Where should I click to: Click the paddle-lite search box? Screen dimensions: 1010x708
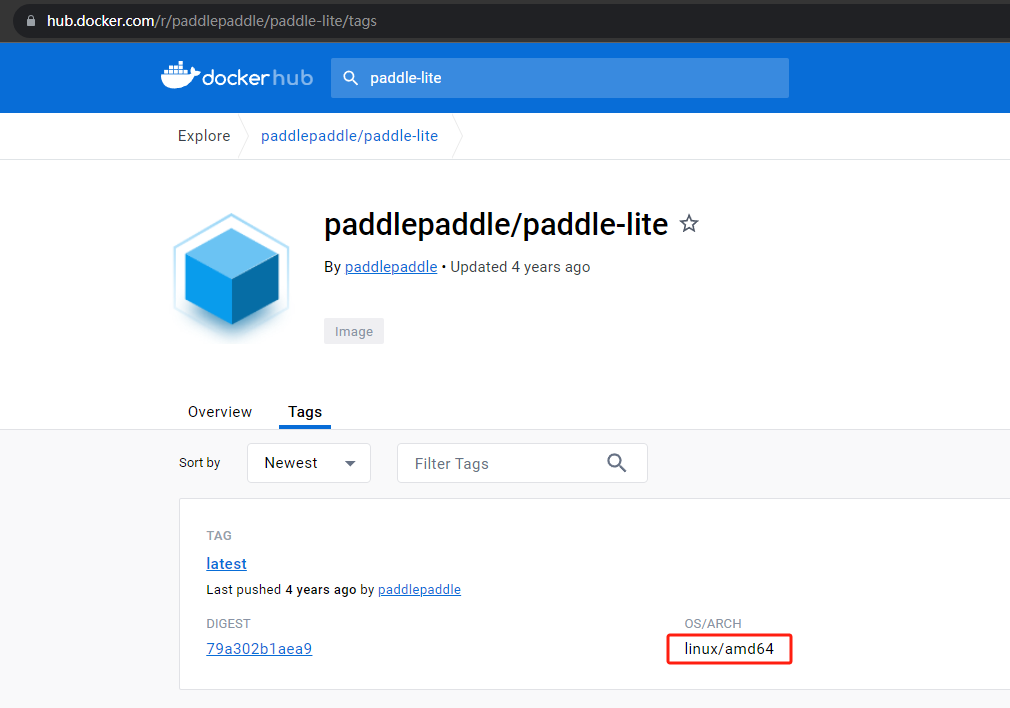[560, 78]
